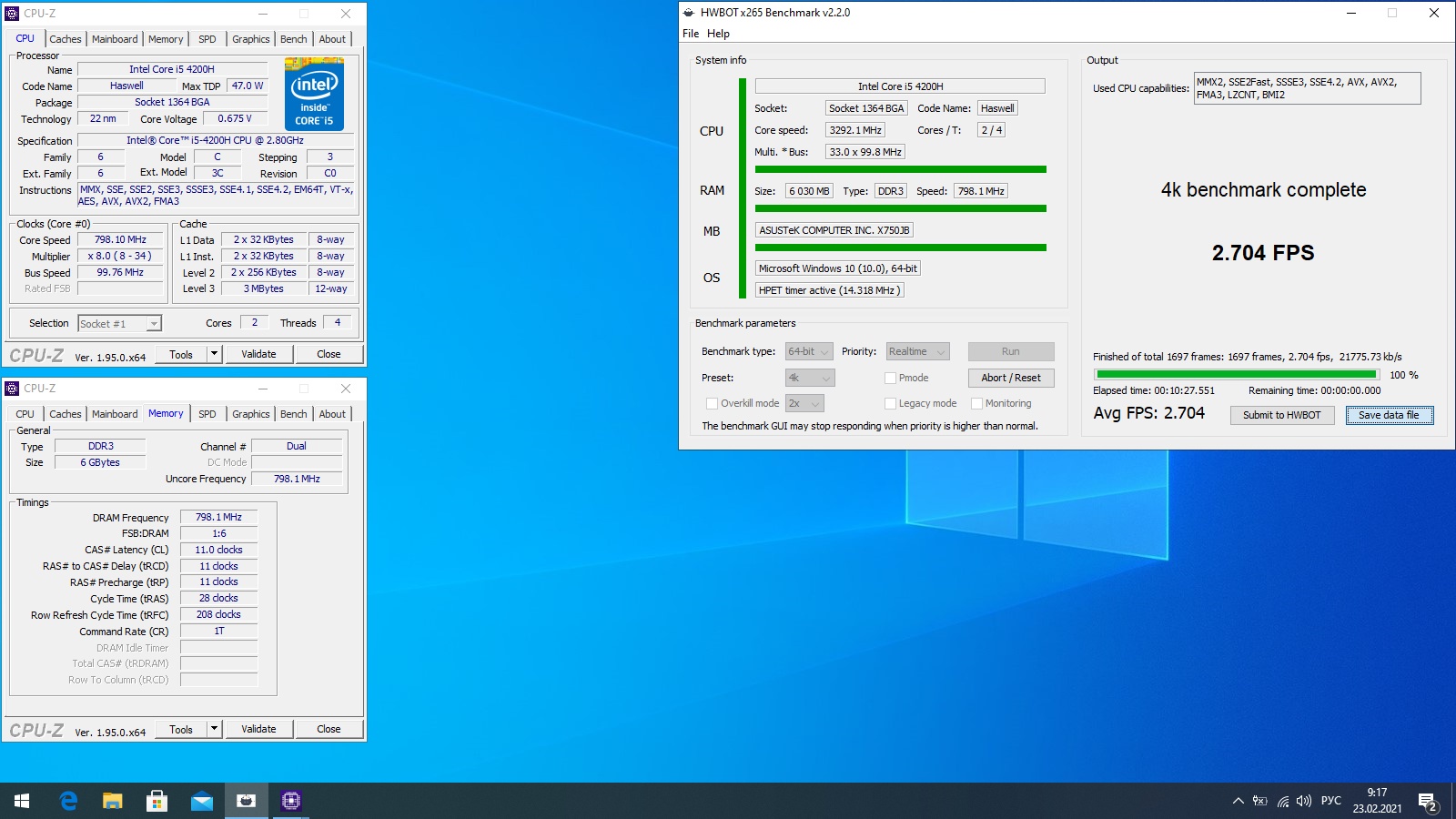
Task: Click the benchmark progress bar
Action: [x=1237, y=375]
